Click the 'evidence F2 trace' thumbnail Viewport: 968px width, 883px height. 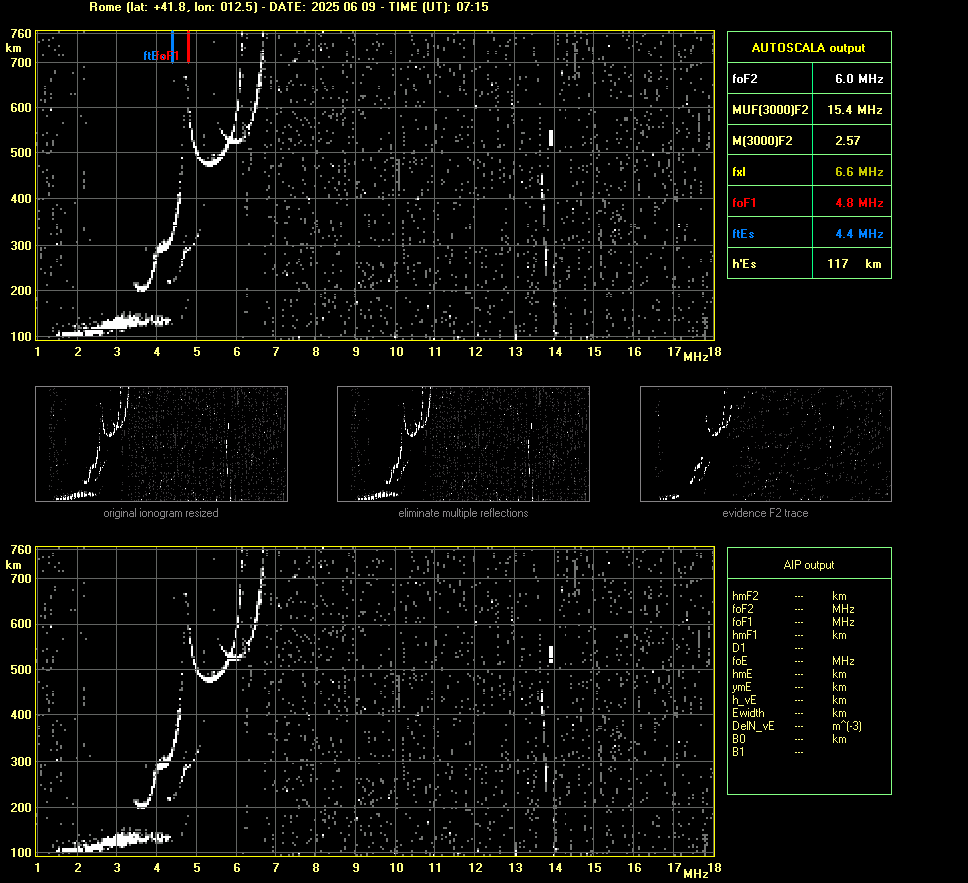pos(766,444)
